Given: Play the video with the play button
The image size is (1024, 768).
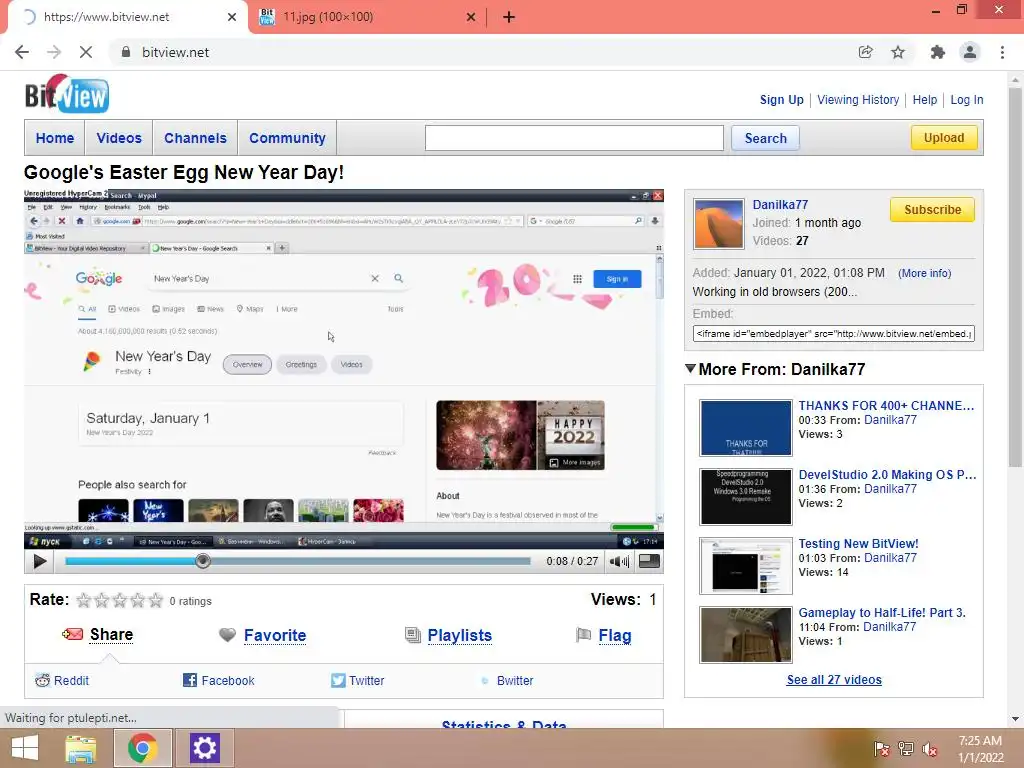Looking at the screenshot, I should [x=39, y=561].
